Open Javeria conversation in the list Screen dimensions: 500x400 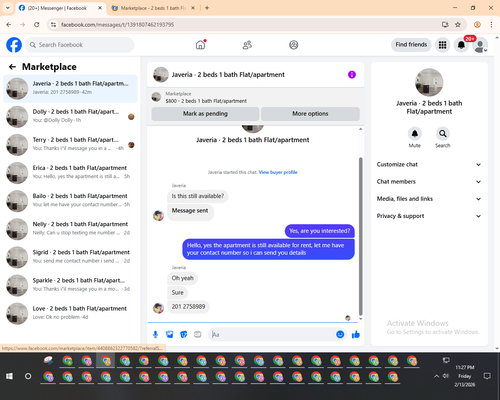[70, 88]
